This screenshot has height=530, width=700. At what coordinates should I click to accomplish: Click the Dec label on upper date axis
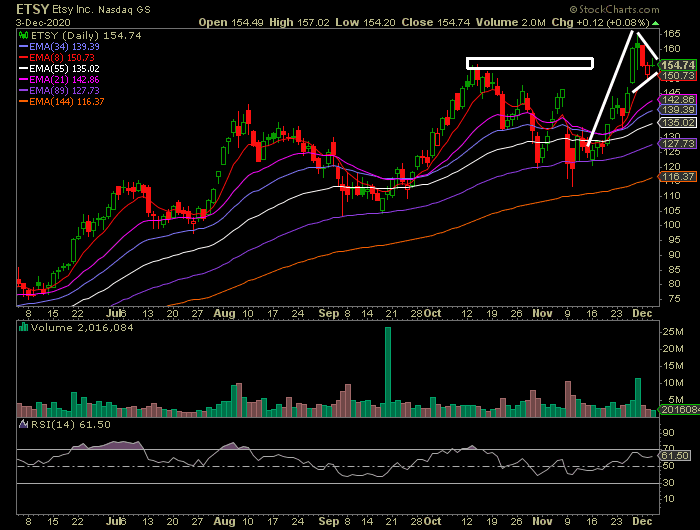tap(642, 313)
